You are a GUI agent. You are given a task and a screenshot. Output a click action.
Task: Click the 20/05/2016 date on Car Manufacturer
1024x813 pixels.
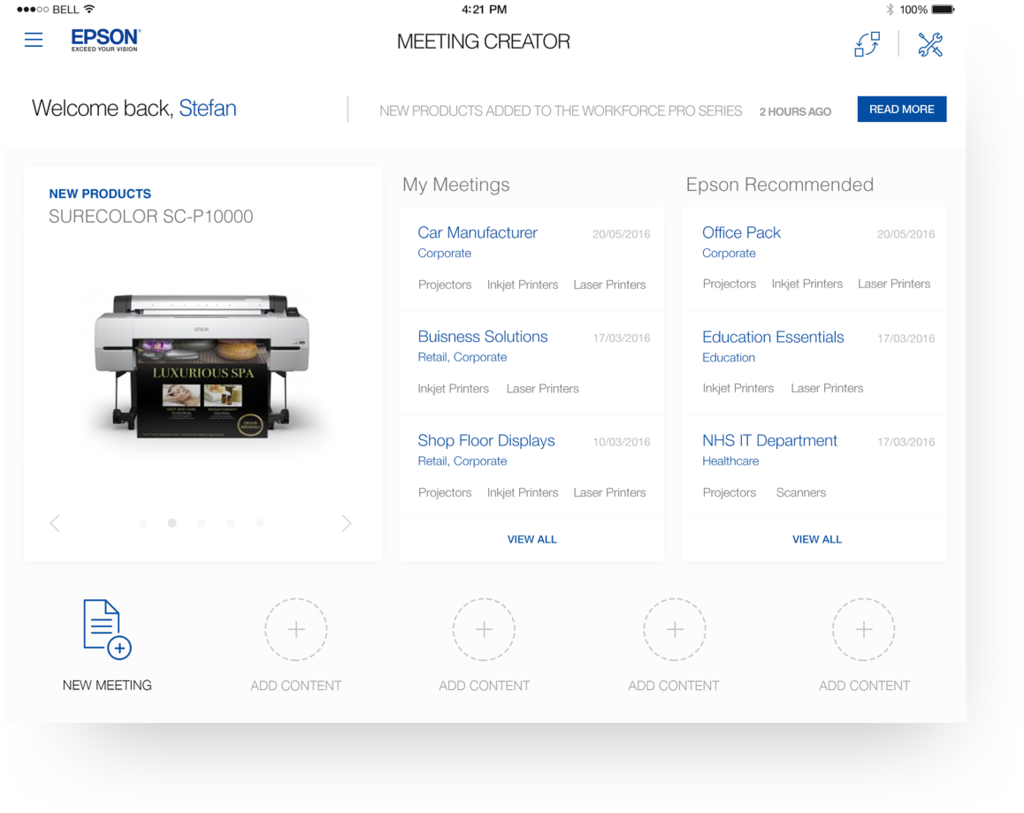(x=621, y=234)
